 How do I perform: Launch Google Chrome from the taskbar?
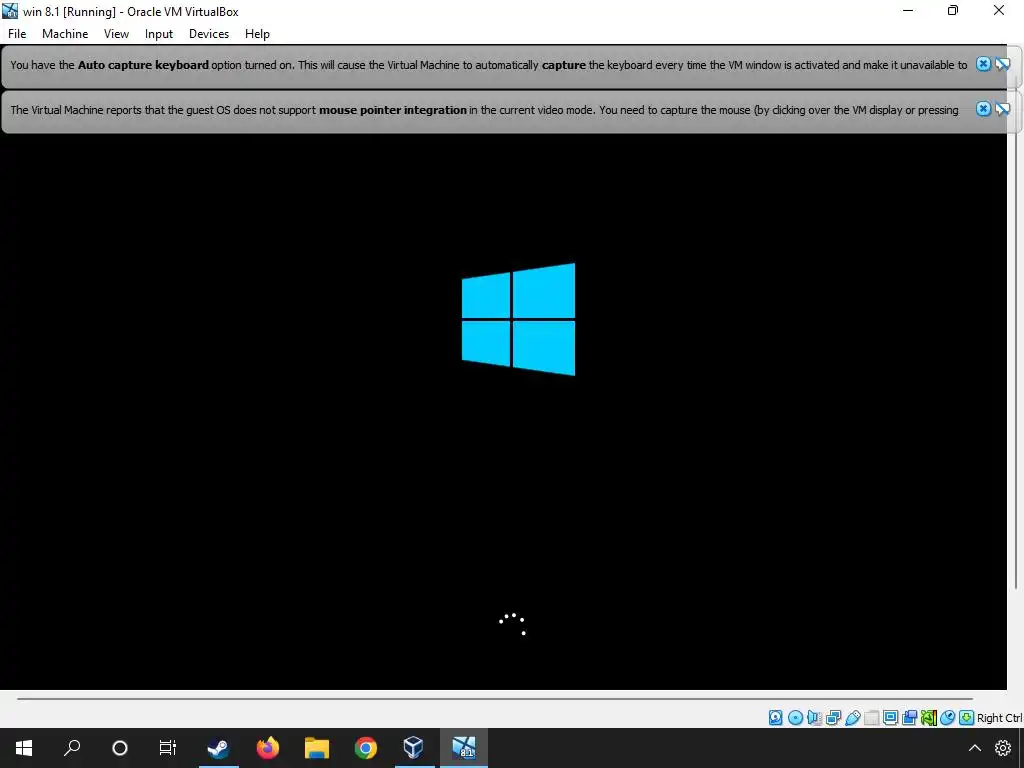tap(366, 748)
